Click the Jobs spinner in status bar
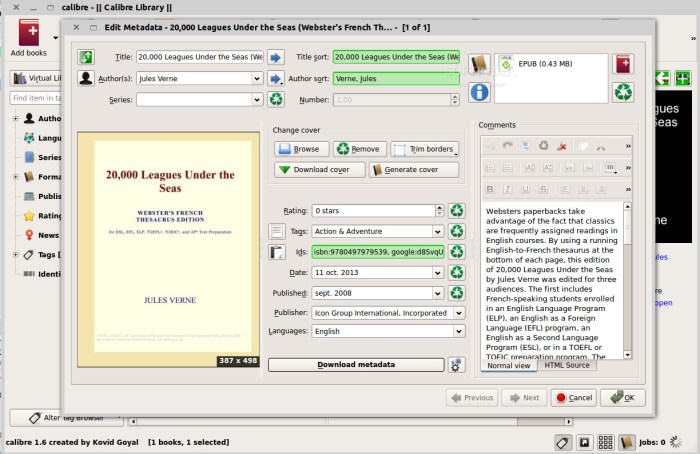This screenshot has width=700, height=454. coord(675,442)
